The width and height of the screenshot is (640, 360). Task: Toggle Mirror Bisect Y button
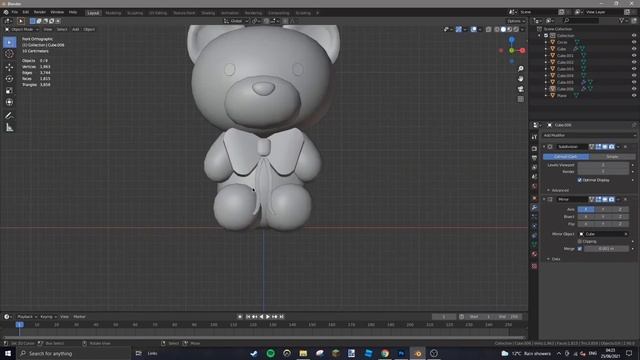pyautogui.click(x=603, y=217)
